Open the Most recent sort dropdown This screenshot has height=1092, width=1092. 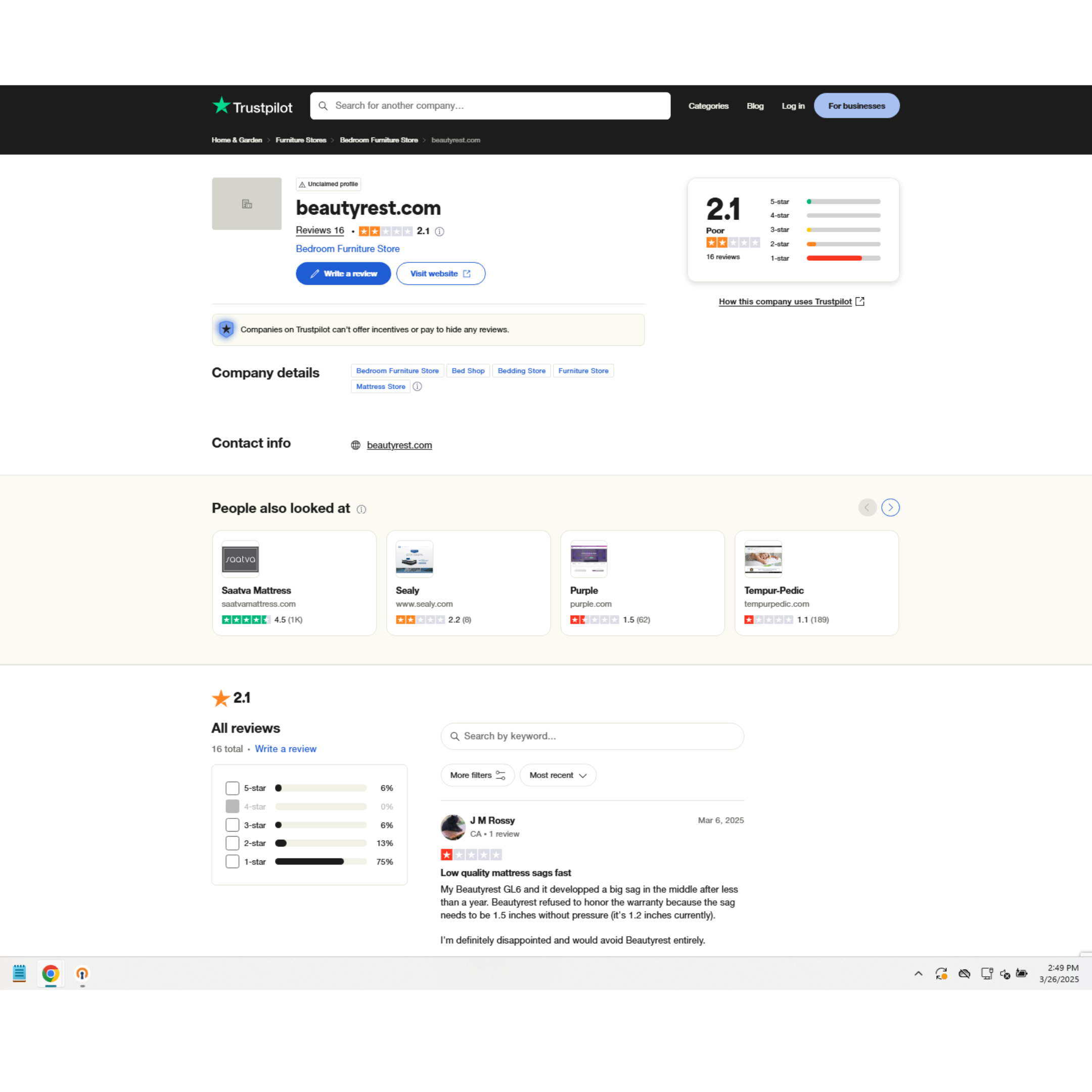point(558,775)
